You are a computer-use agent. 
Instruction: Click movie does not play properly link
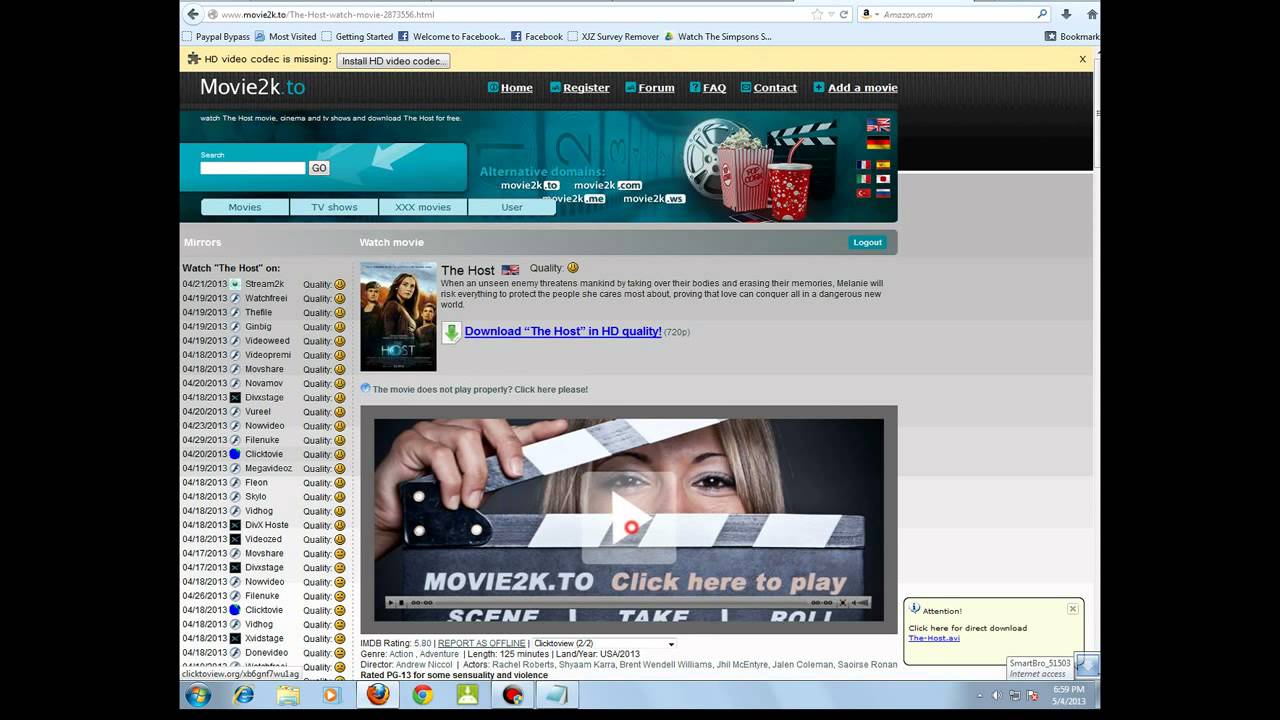(480, 389)
